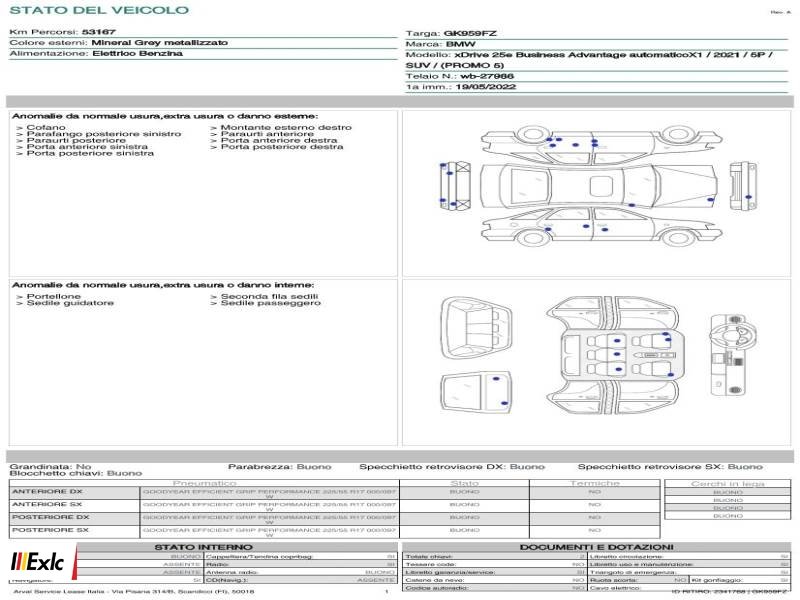The height and width of the screenshot is (600, 800).
Task: Select the 'ANTERIORE SX' tyre row
Action: pos(334,506)
